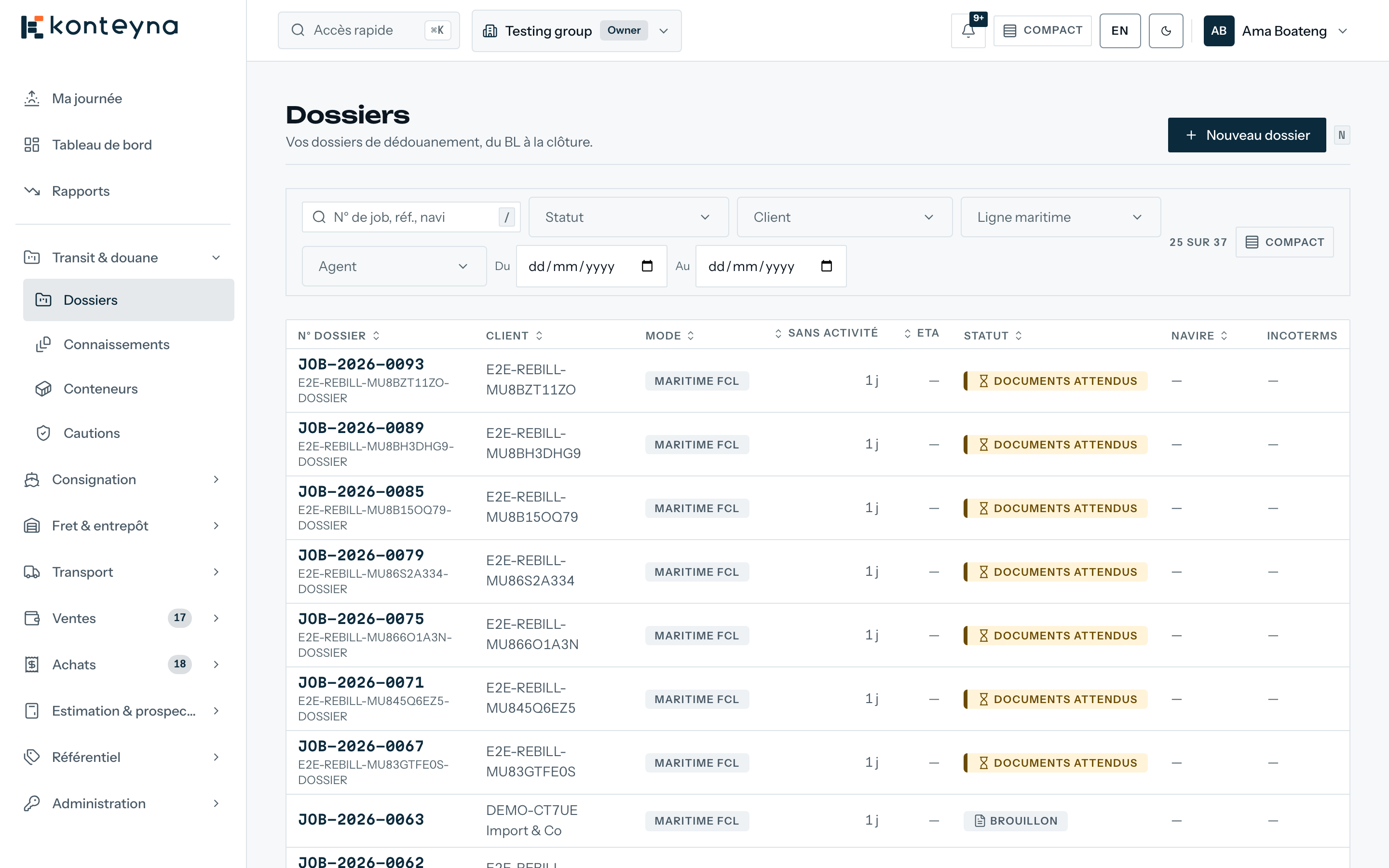Open Conteneurs page

click(x=100, y=389)
